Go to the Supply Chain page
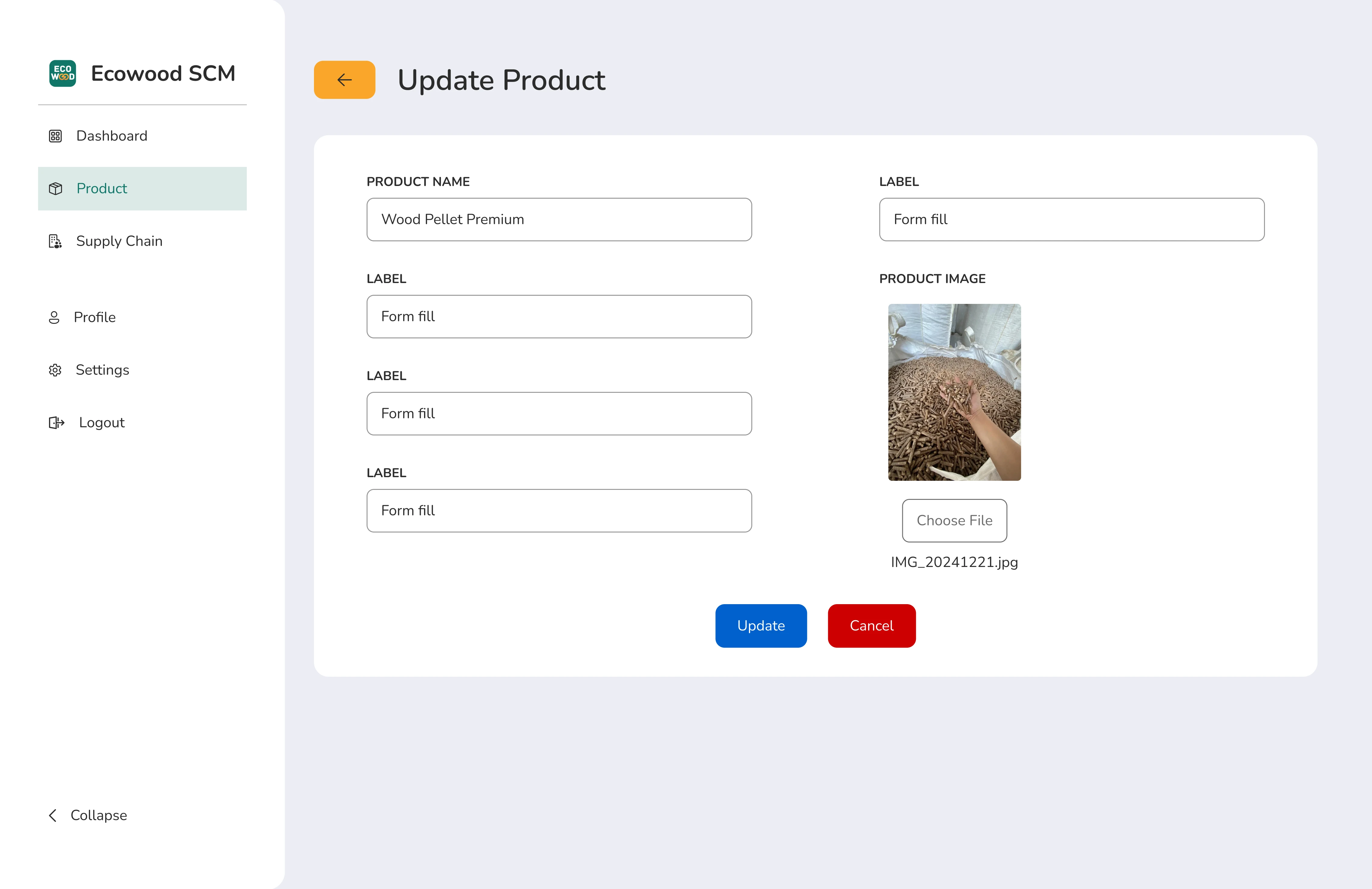1372x889 pixels. (x=119, y=241)
